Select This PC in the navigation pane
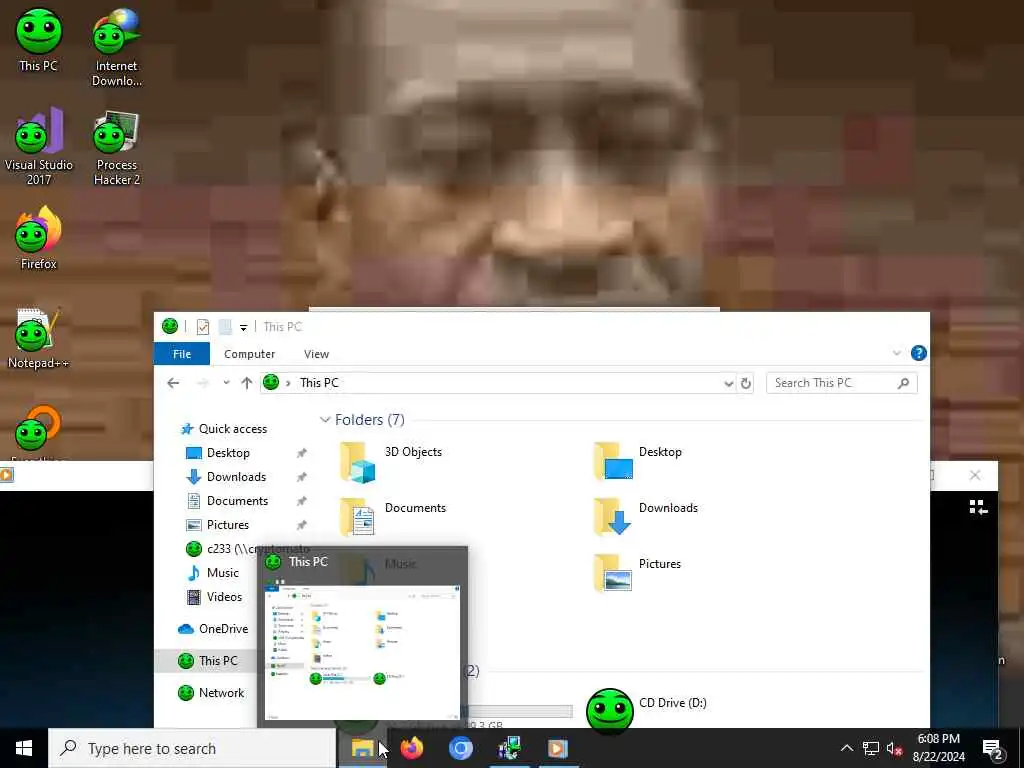The width and height of the screenshot is (1024, 768). click(x=208, y=661)
